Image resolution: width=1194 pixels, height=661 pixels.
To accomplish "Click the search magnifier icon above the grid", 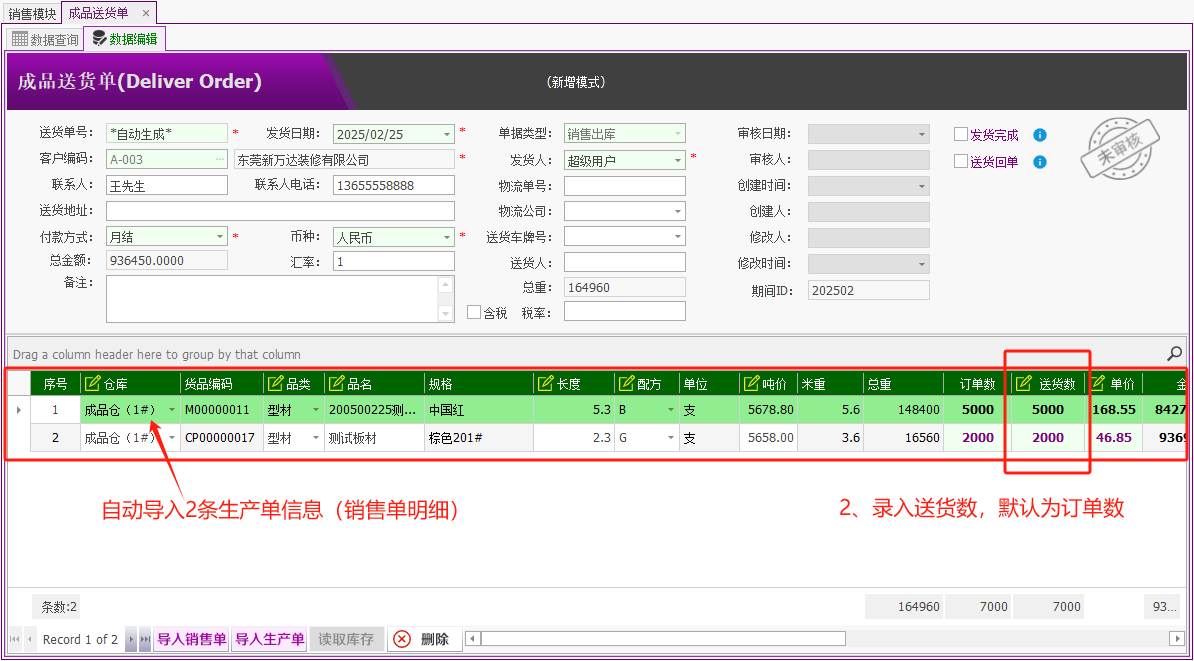I will coord(1174,353).
